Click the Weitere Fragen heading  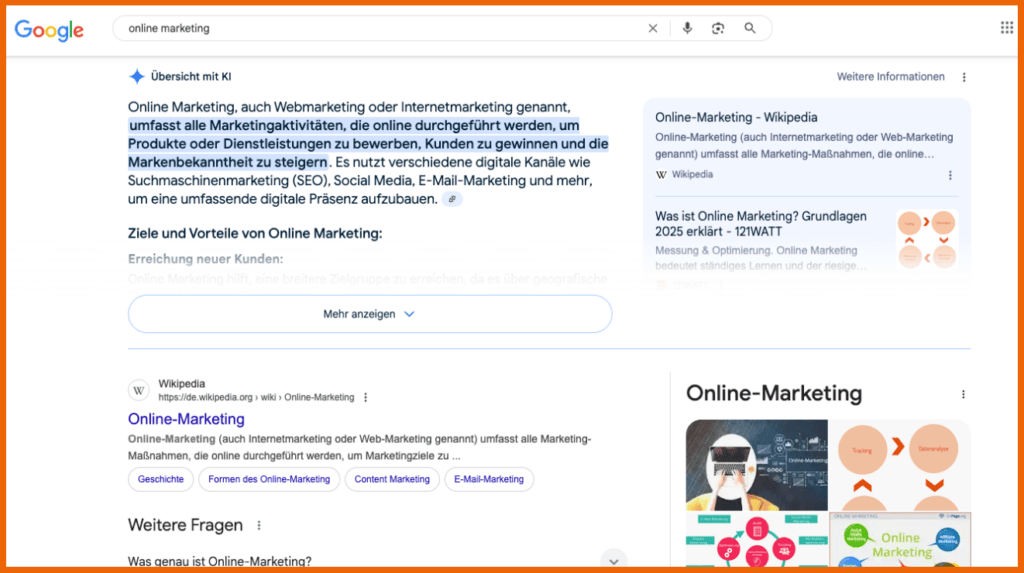point(185,525)
